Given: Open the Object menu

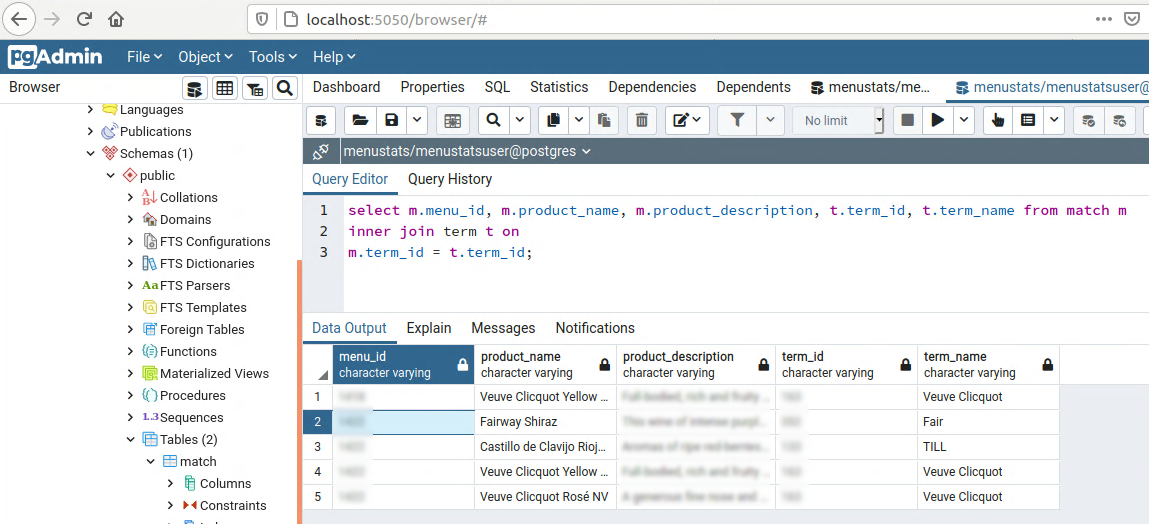Looking at the screenshot, I should 205,56.
